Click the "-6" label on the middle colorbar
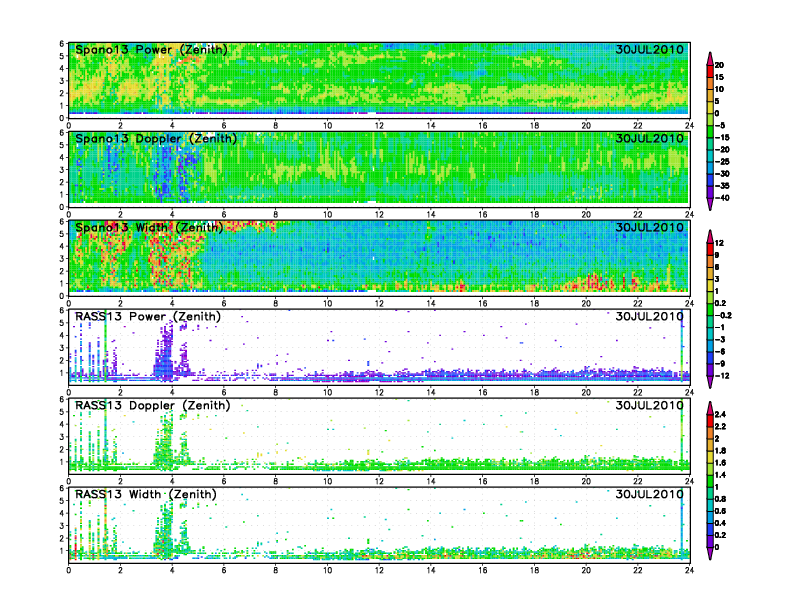This screenshot has height=612, width=792. coord(720,352)
